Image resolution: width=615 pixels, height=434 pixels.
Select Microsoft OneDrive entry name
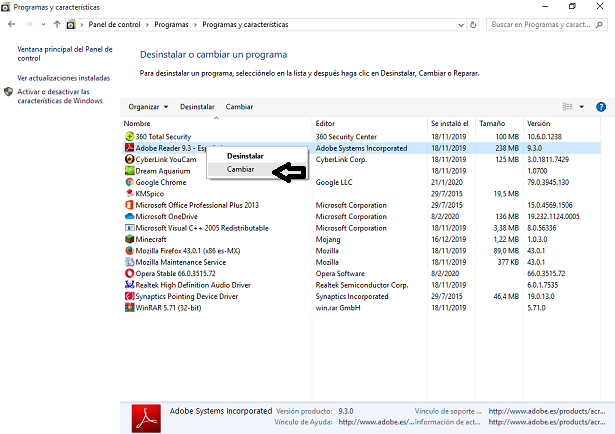167,216
